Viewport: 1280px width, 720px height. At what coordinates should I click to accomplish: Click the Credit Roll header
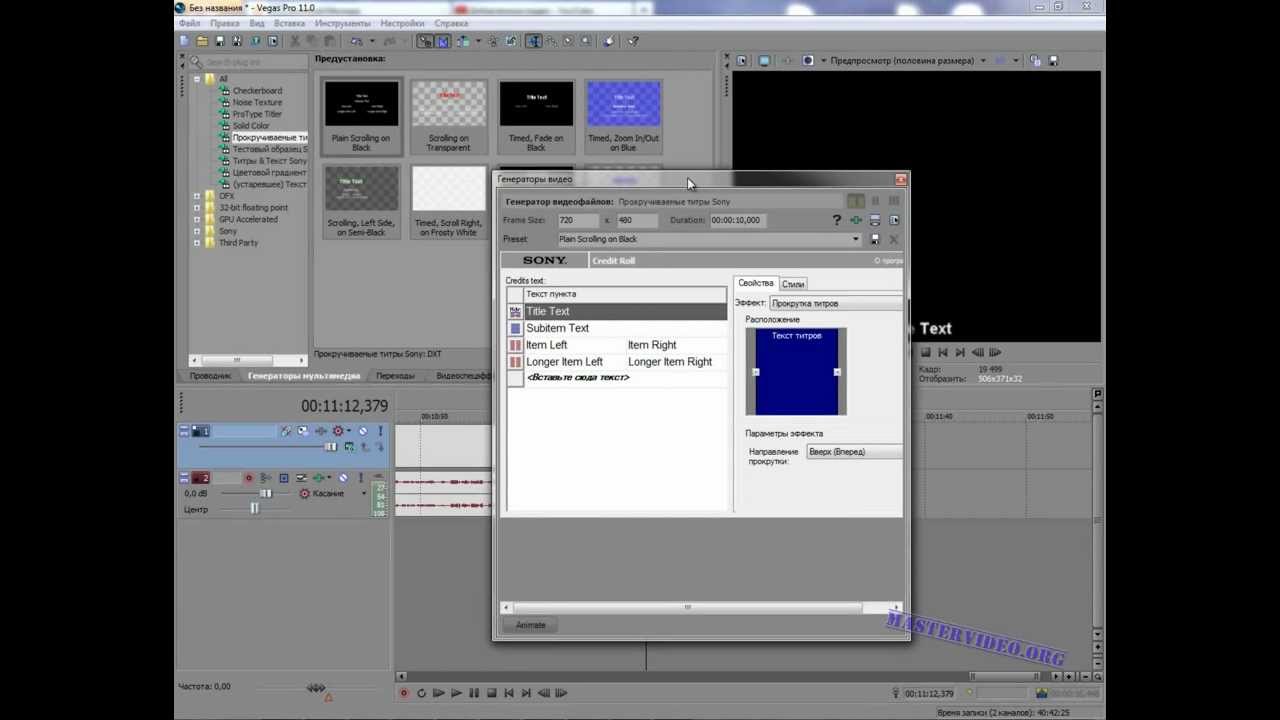613,261
